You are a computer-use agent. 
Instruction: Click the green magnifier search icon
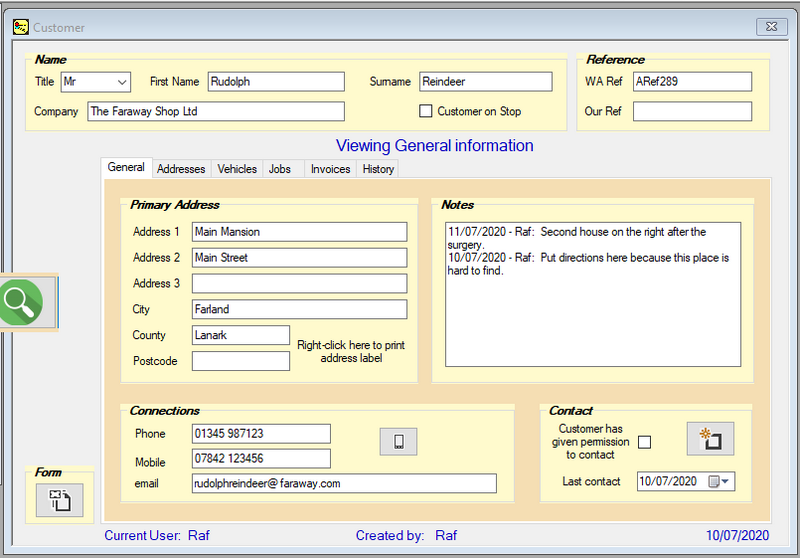[21, 302]
